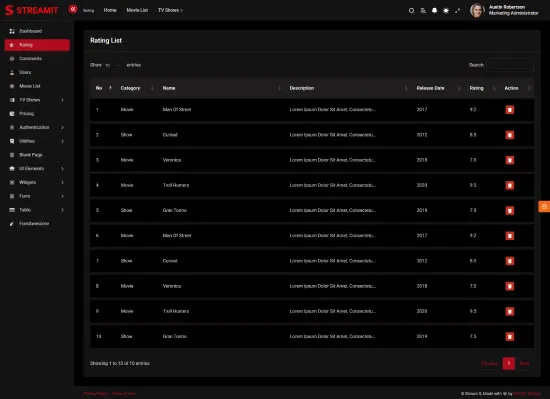Image resolution: width=550 pixels, height=399 pixels.
Task: Open the language translate icon
Action: 423,11
